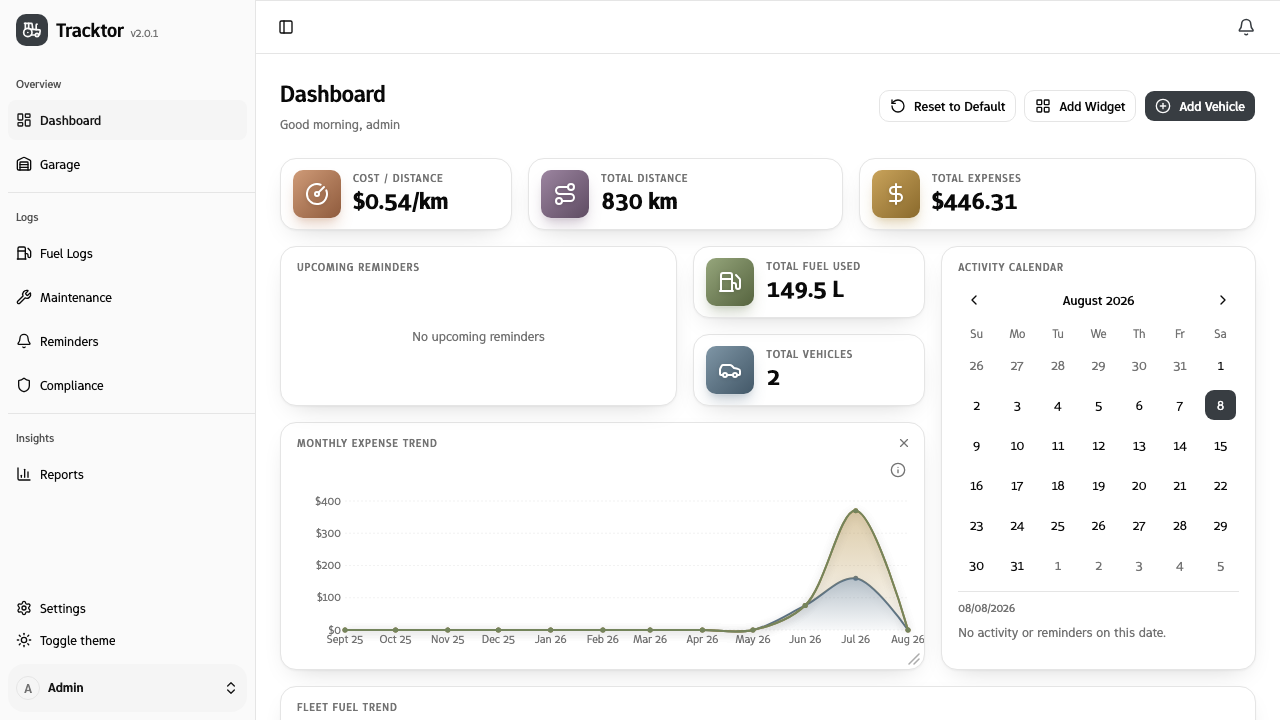The image size is (1280, 720).
Task: Toggle the sidebar panel icon
Action: [x=286, y=27]
